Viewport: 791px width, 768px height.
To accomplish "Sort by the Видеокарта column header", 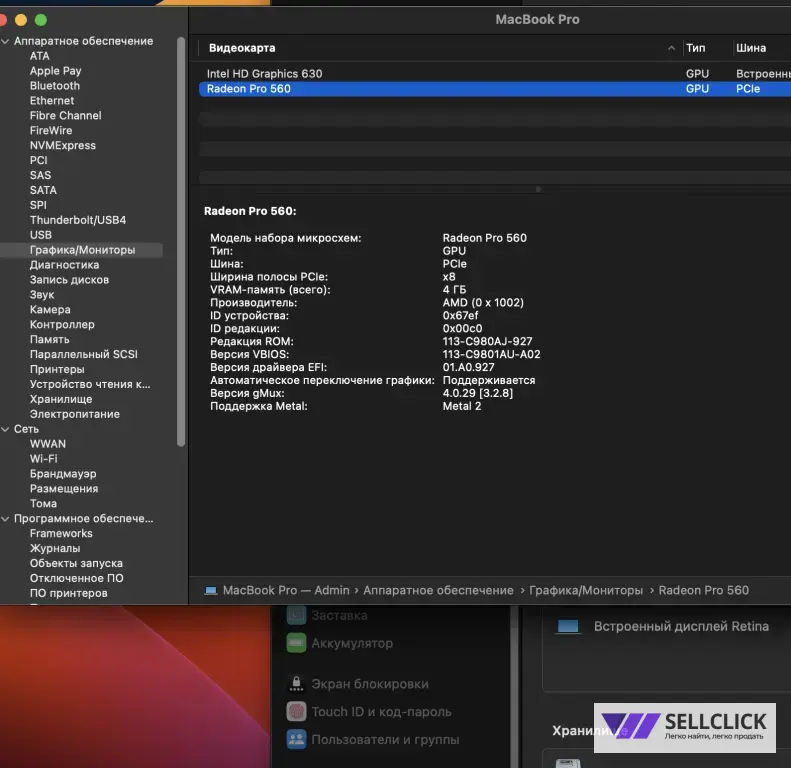I will click(242, 48).
